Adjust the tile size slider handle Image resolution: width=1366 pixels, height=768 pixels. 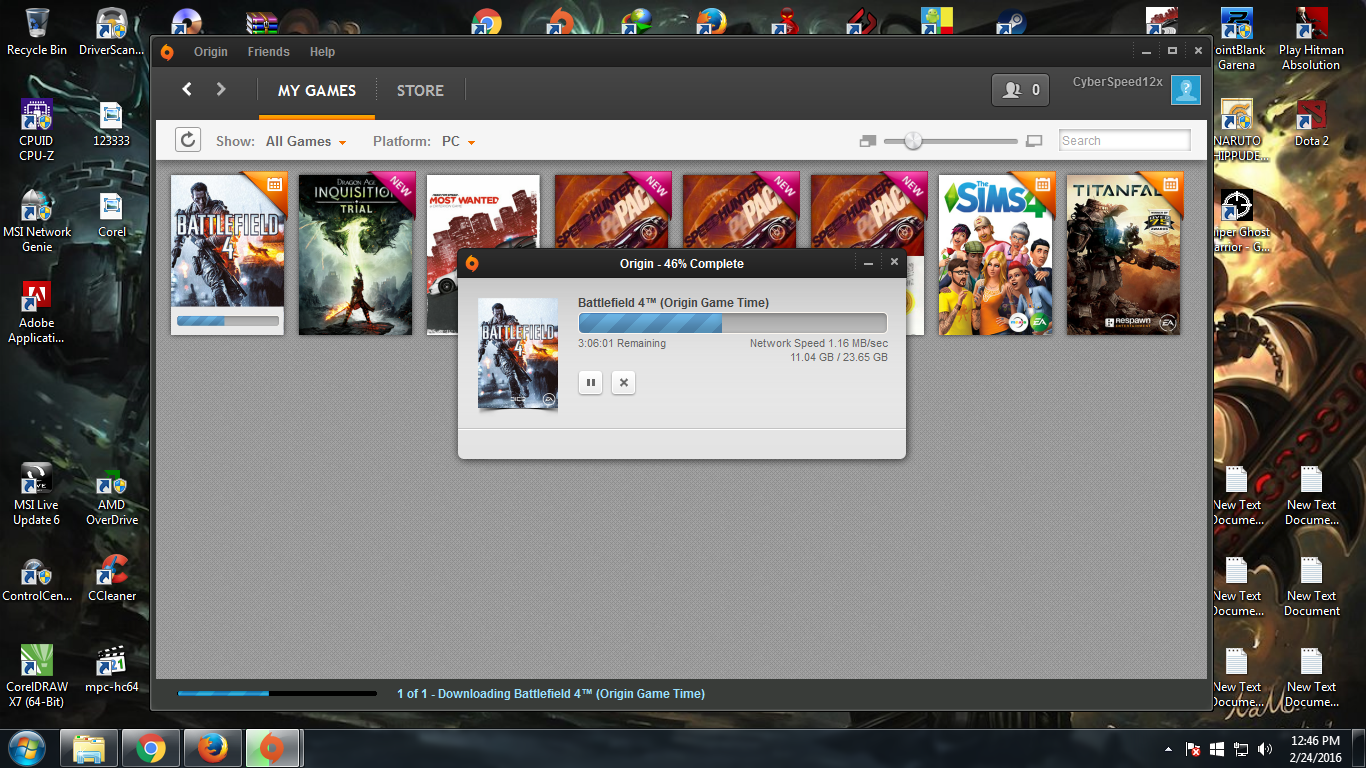coord(913,141)
